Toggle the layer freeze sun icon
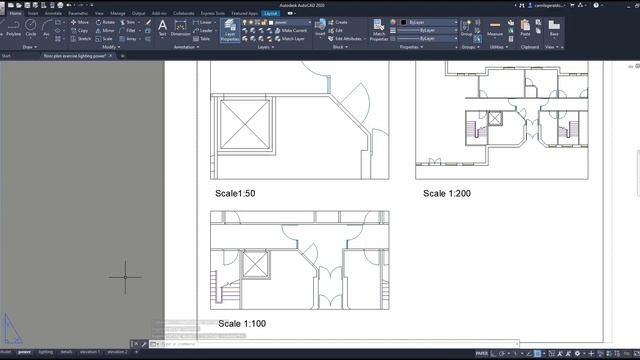Screen dimensions: 640x360 pyautogui.click(x=251, y=22)
